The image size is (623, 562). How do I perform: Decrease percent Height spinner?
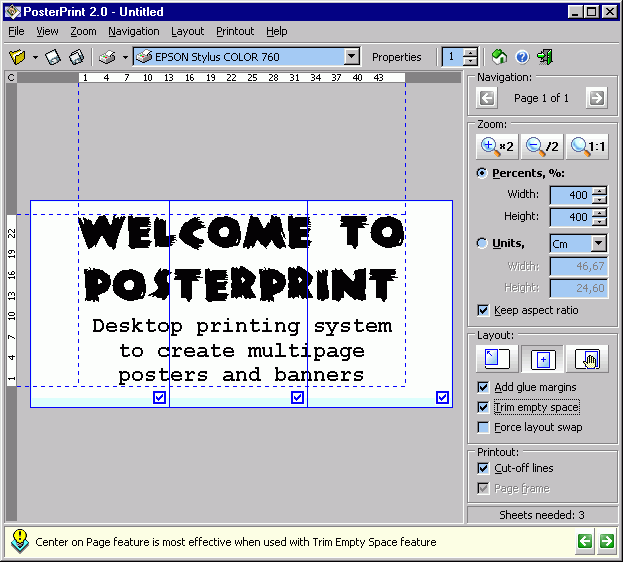click(599, 222)
